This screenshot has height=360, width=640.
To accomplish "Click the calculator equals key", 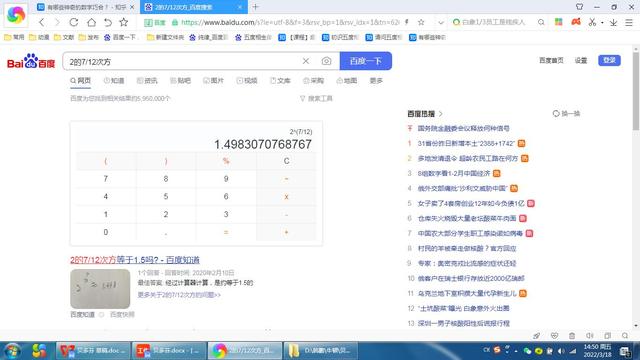I will click(226, 232).
